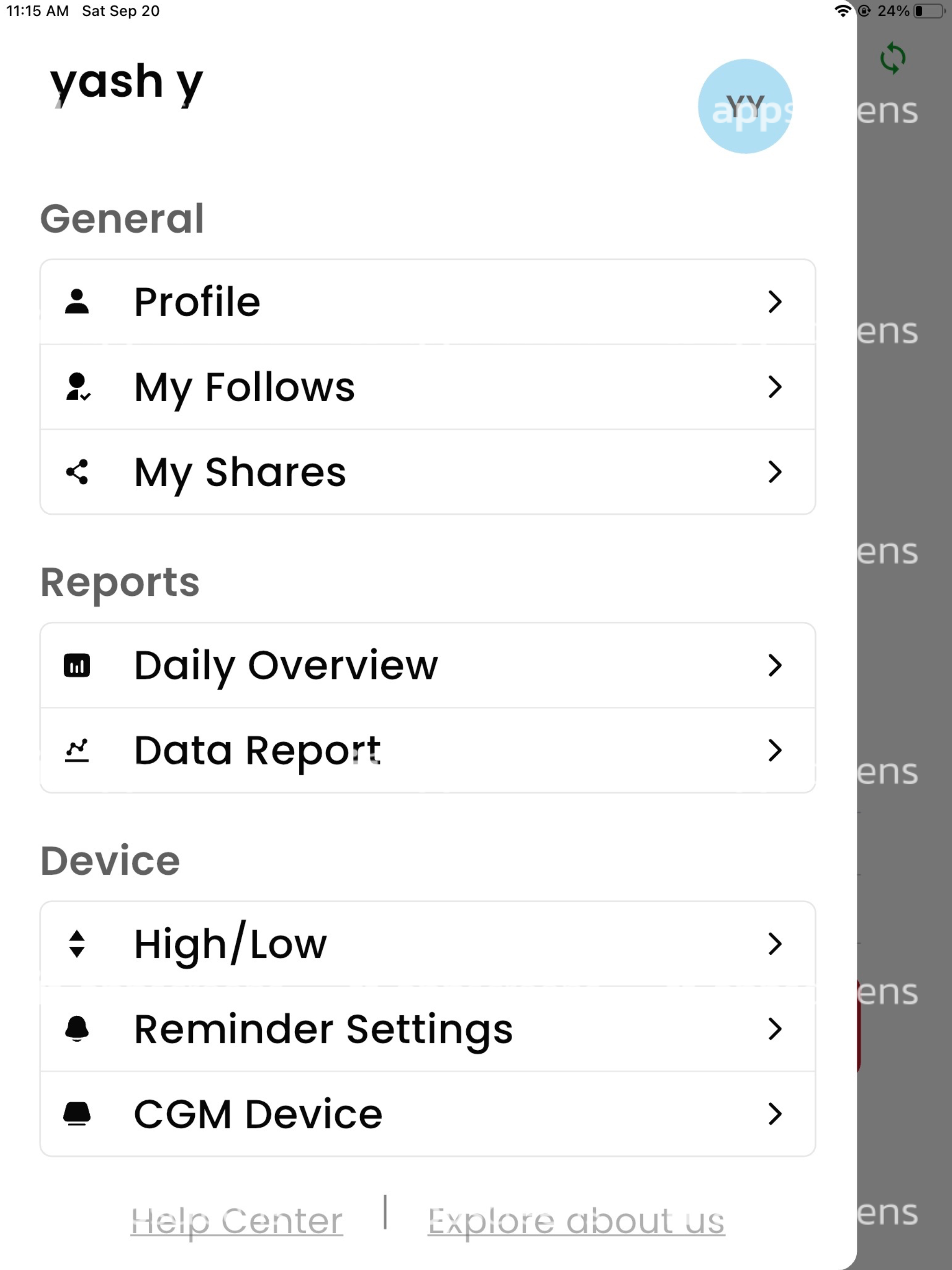Tap the YY avatar circle
The height and width of the screenshot is (1270, 952).
click(x=745, y=106)
